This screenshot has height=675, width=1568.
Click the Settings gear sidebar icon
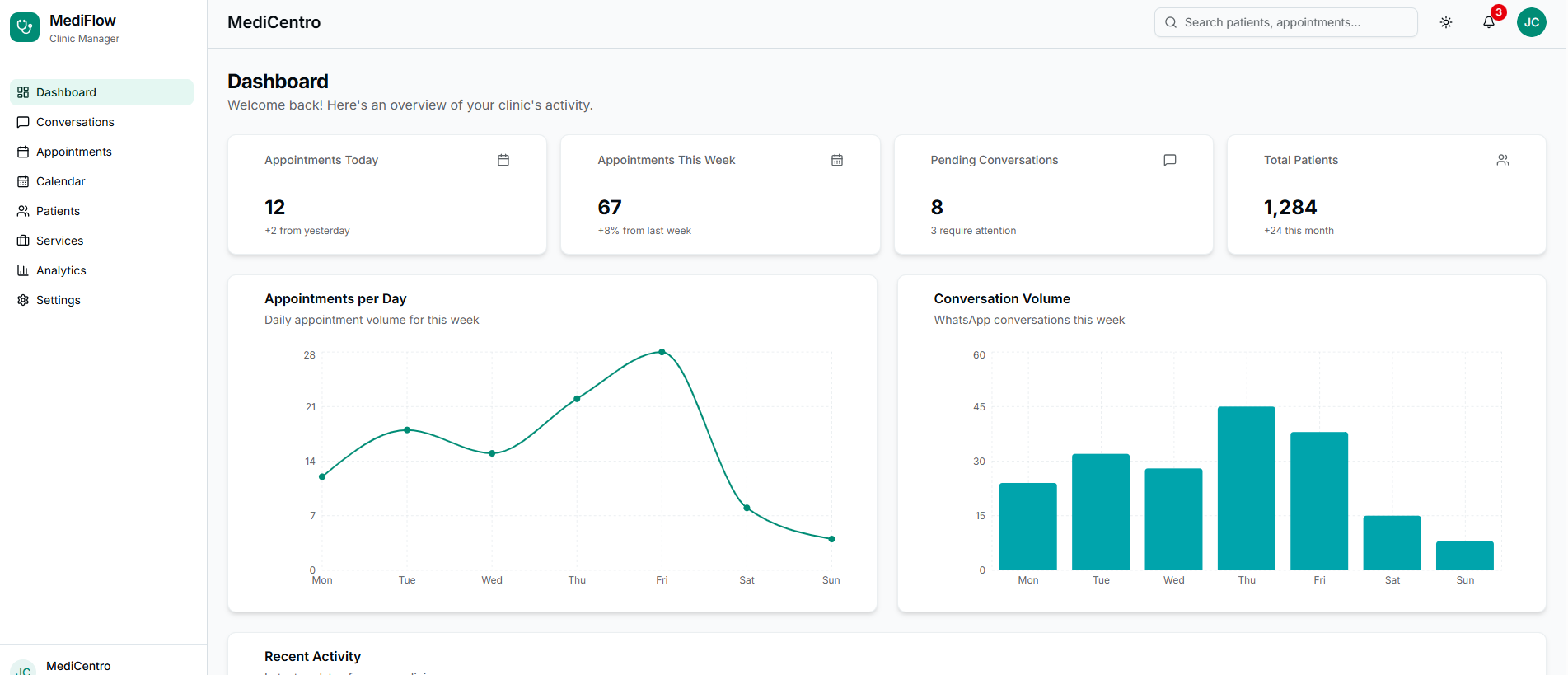click(23, 300)
